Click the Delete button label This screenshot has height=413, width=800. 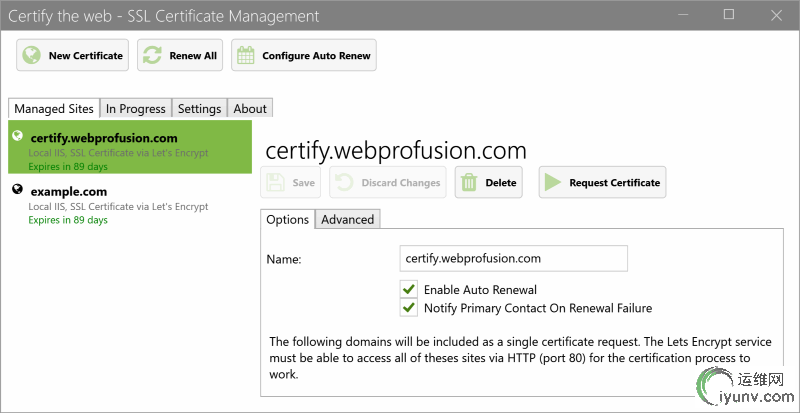(501, 183)
